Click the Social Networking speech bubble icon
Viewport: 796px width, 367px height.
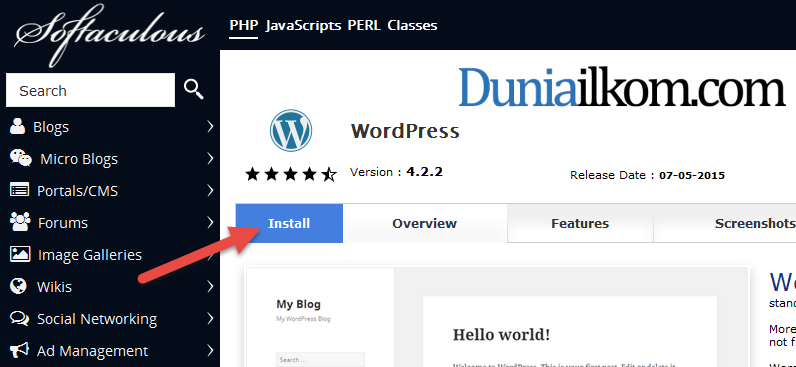click(20, 318)
